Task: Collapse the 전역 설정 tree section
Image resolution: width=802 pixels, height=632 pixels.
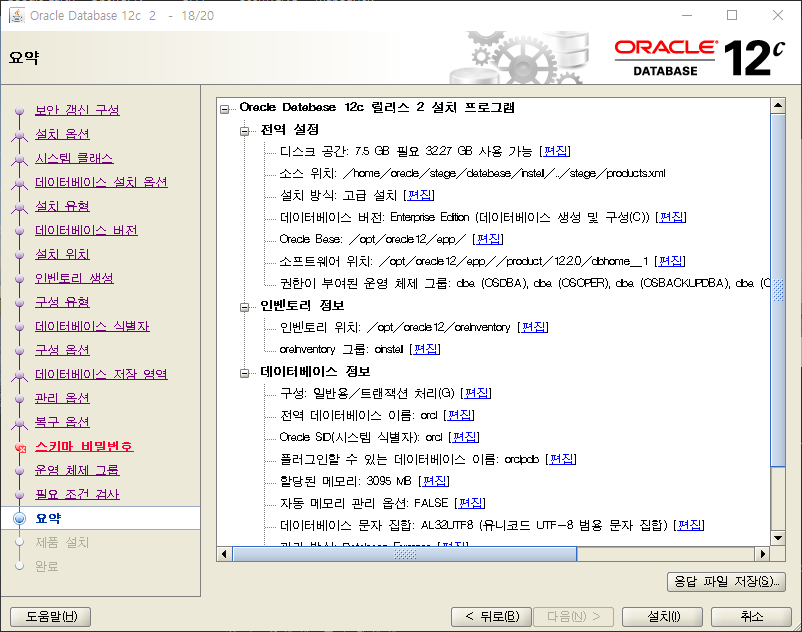Action: (x=244, y=131)
